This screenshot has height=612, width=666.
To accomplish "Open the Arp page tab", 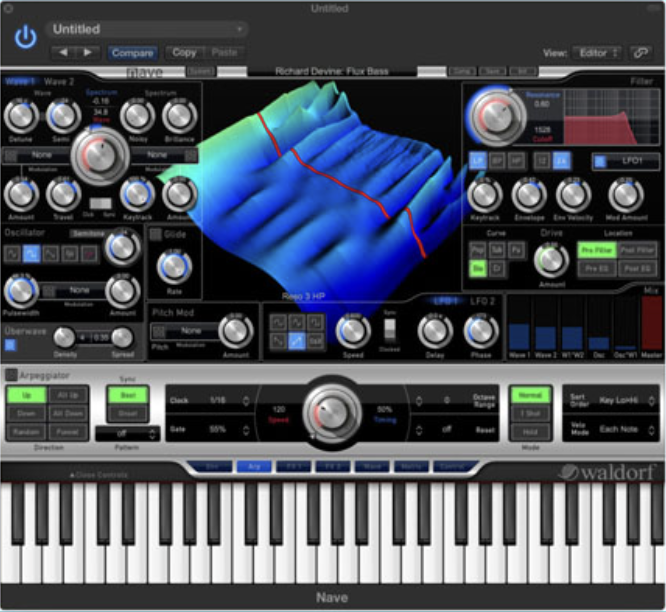I will pyautogui.click(x=254, y=467).
